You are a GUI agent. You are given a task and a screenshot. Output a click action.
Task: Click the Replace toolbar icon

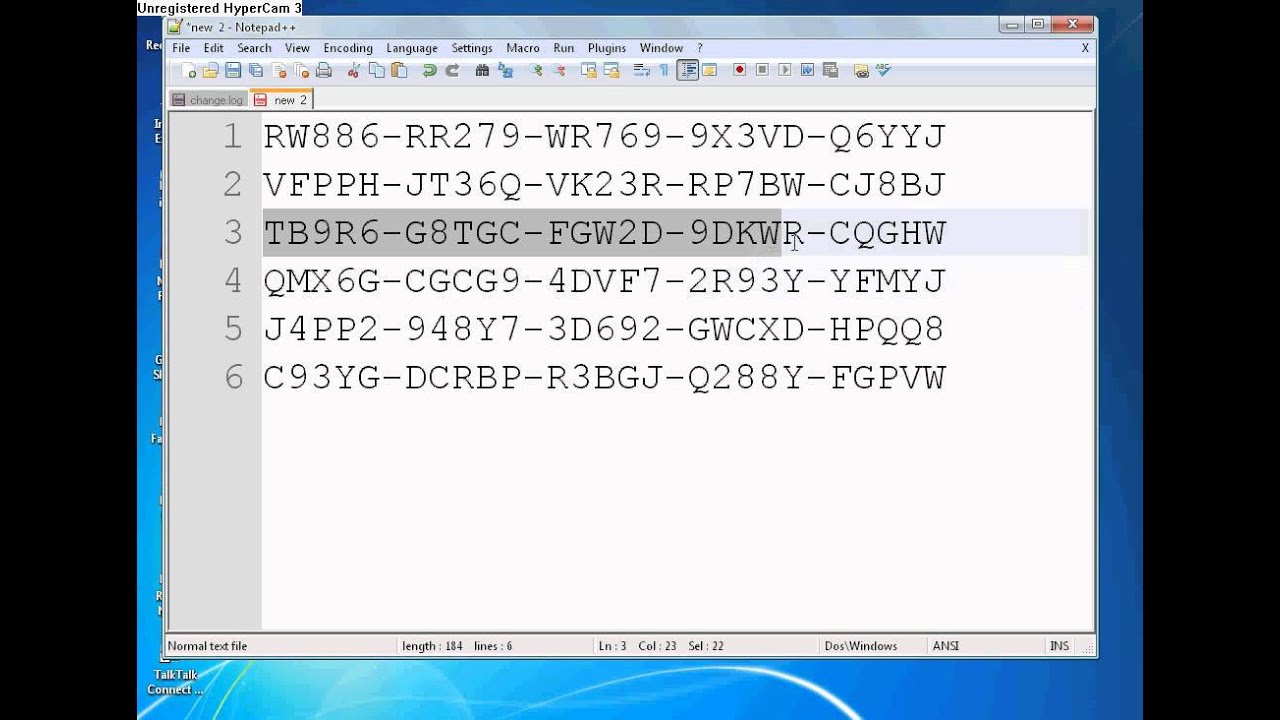[x=505, y=70]
